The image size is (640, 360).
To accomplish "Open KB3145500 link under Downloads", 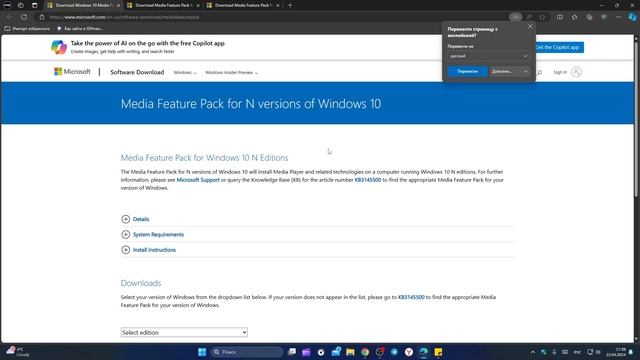I will point(411,298).
